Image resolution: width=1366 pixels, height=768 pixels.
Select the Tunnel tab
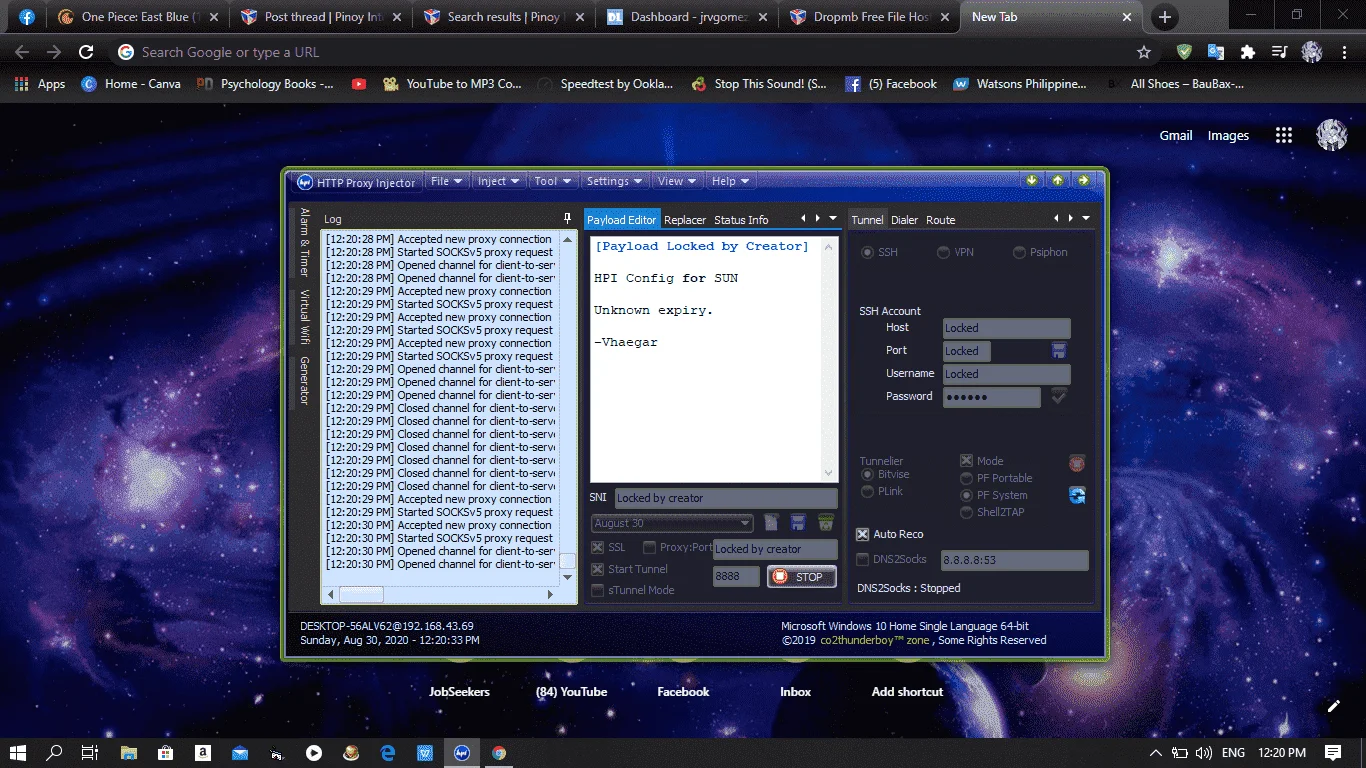[867, 220]
